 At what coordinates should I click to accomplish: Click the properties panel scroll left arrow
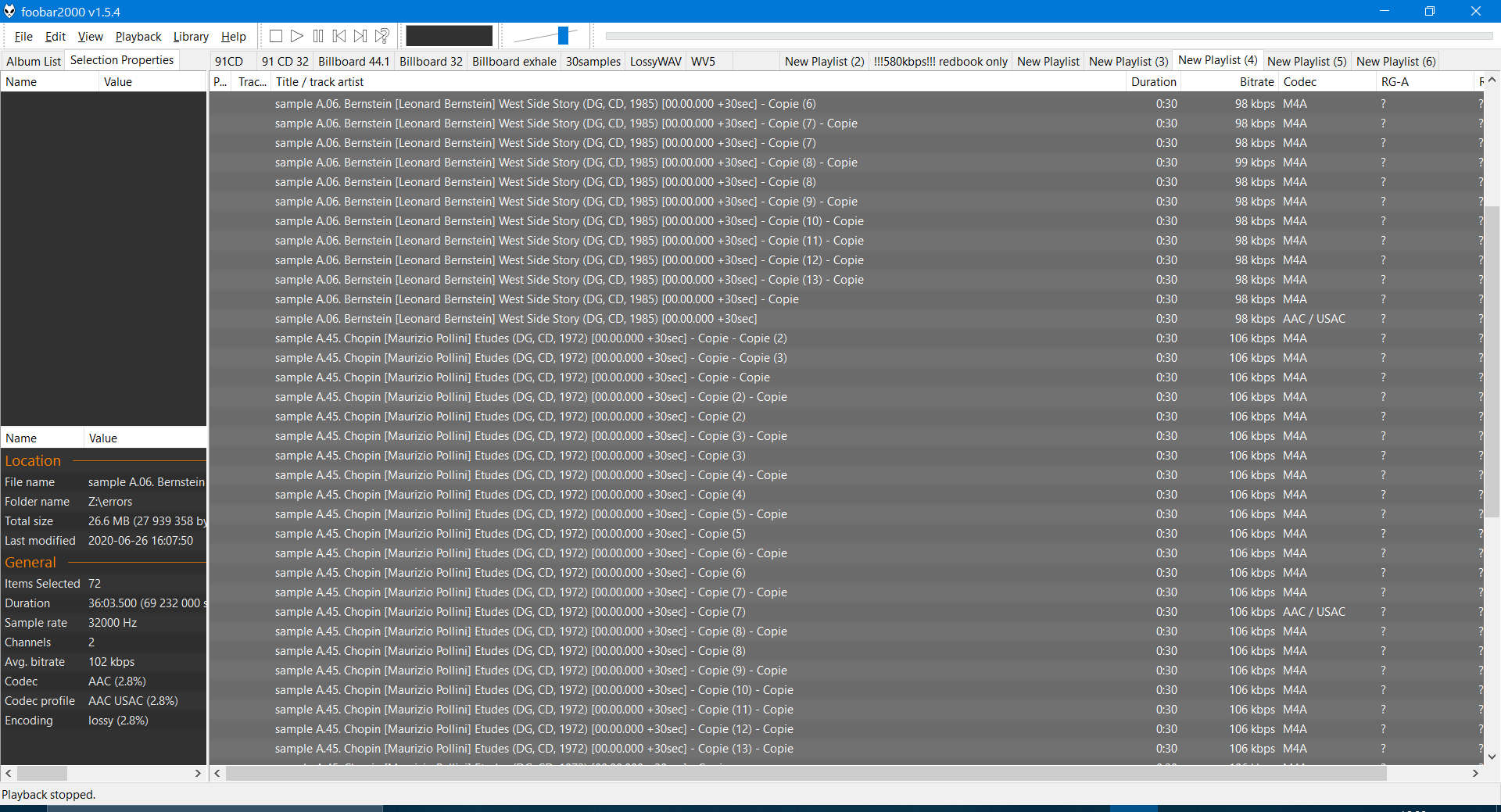[9, 773]
